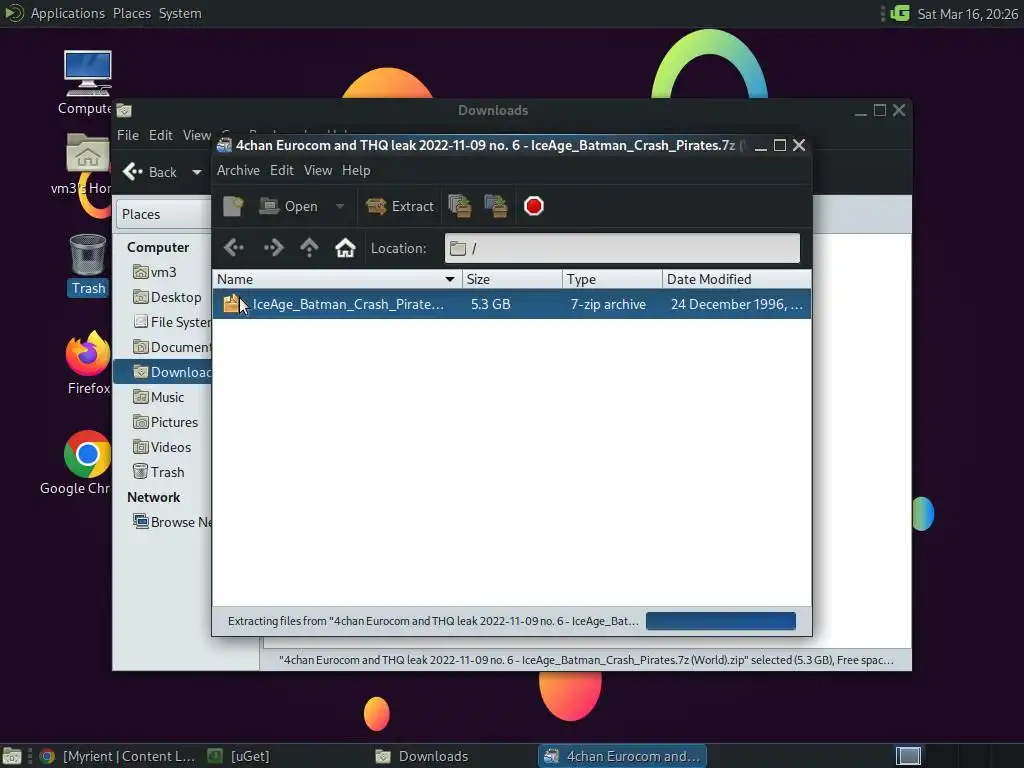Open the Applications menu in top panel
Screen dimensions: 1024x768
coord(67,13)
